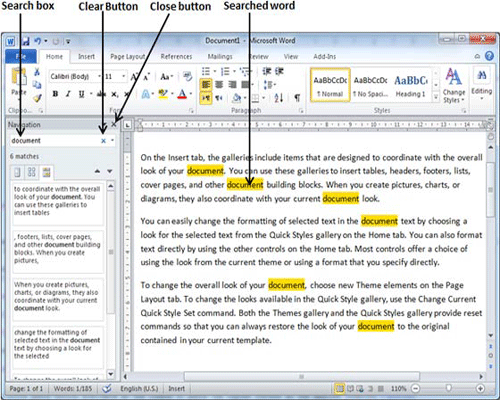
Task: Click the Change Styles icon
Action: 454,86
